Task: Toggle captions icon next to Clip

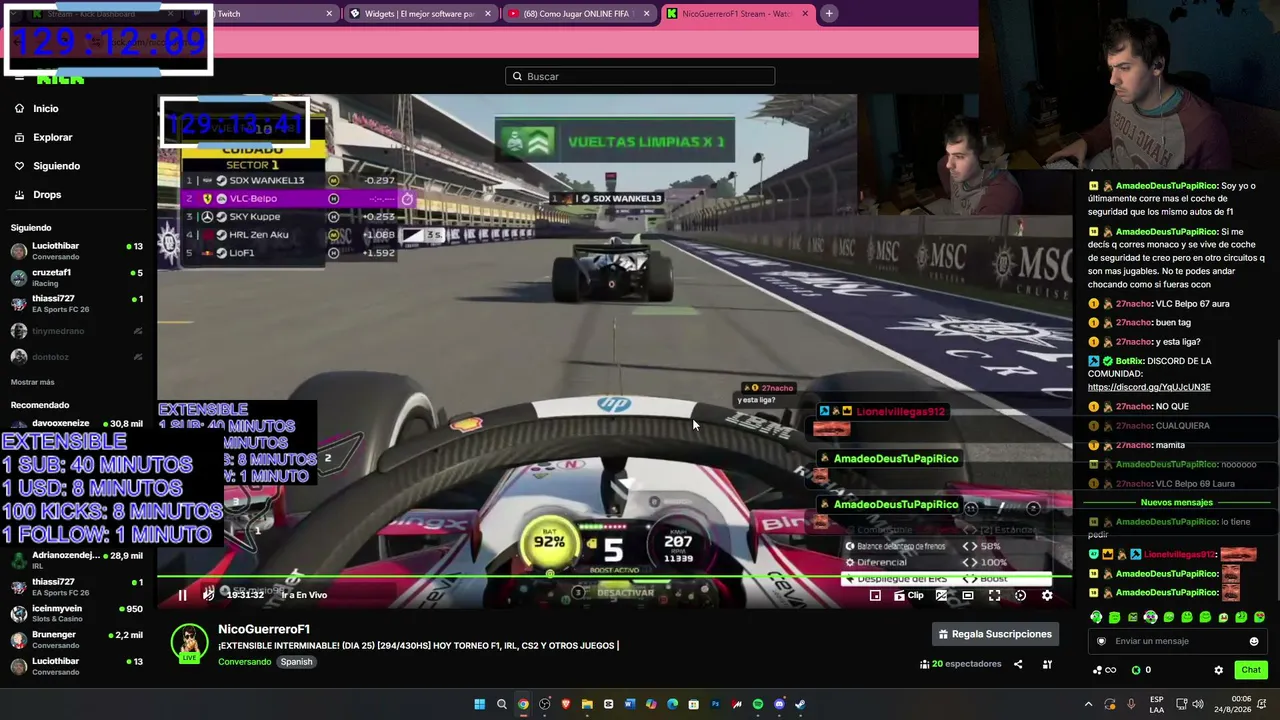Action: point(941,595)
